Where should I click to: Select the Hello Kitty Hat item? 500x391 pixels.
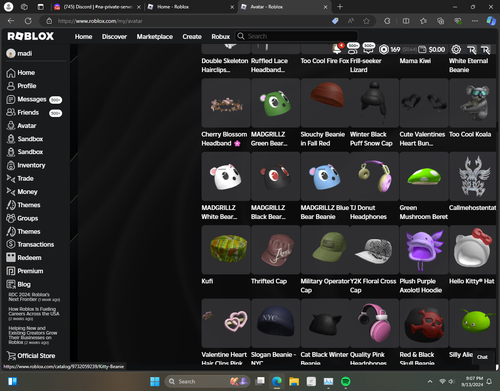click(x=473, y=250)
